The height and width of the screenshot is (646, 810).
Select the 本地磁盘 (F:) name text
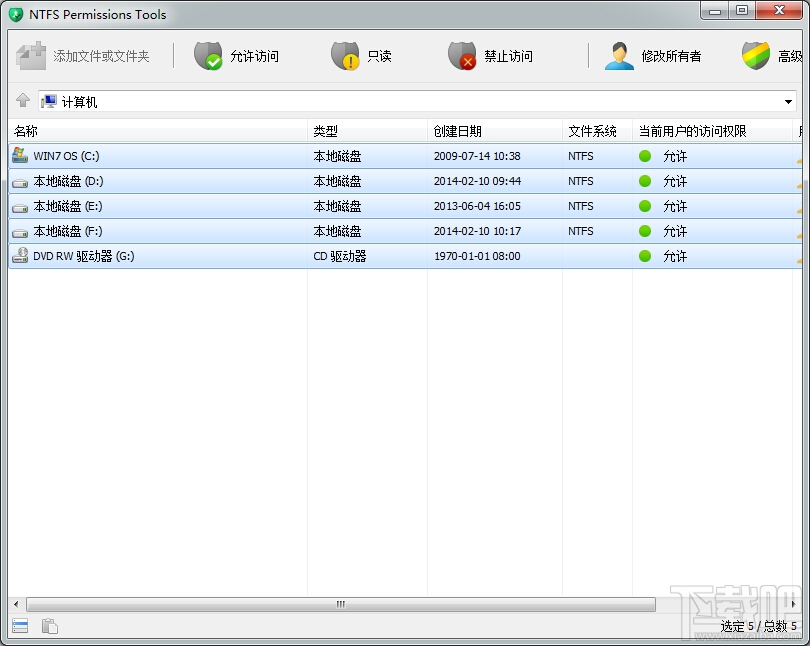point(68,231)
